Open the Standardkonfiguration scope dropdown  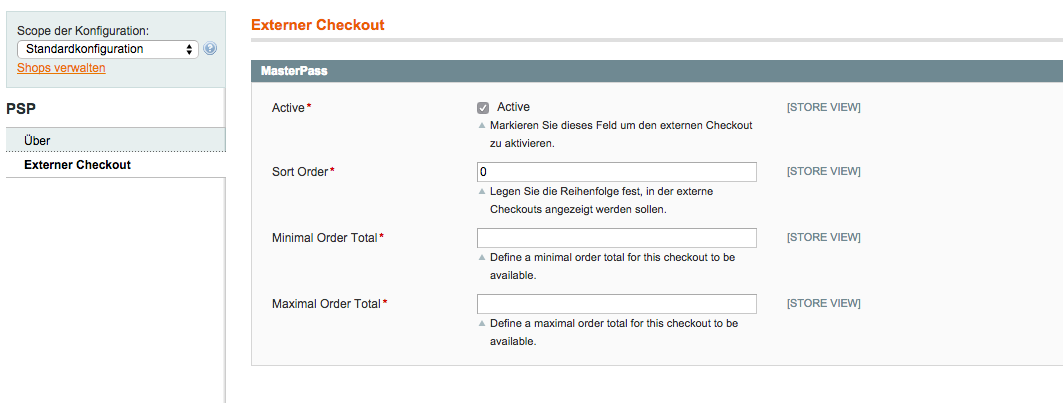click(x=107, y=49)
